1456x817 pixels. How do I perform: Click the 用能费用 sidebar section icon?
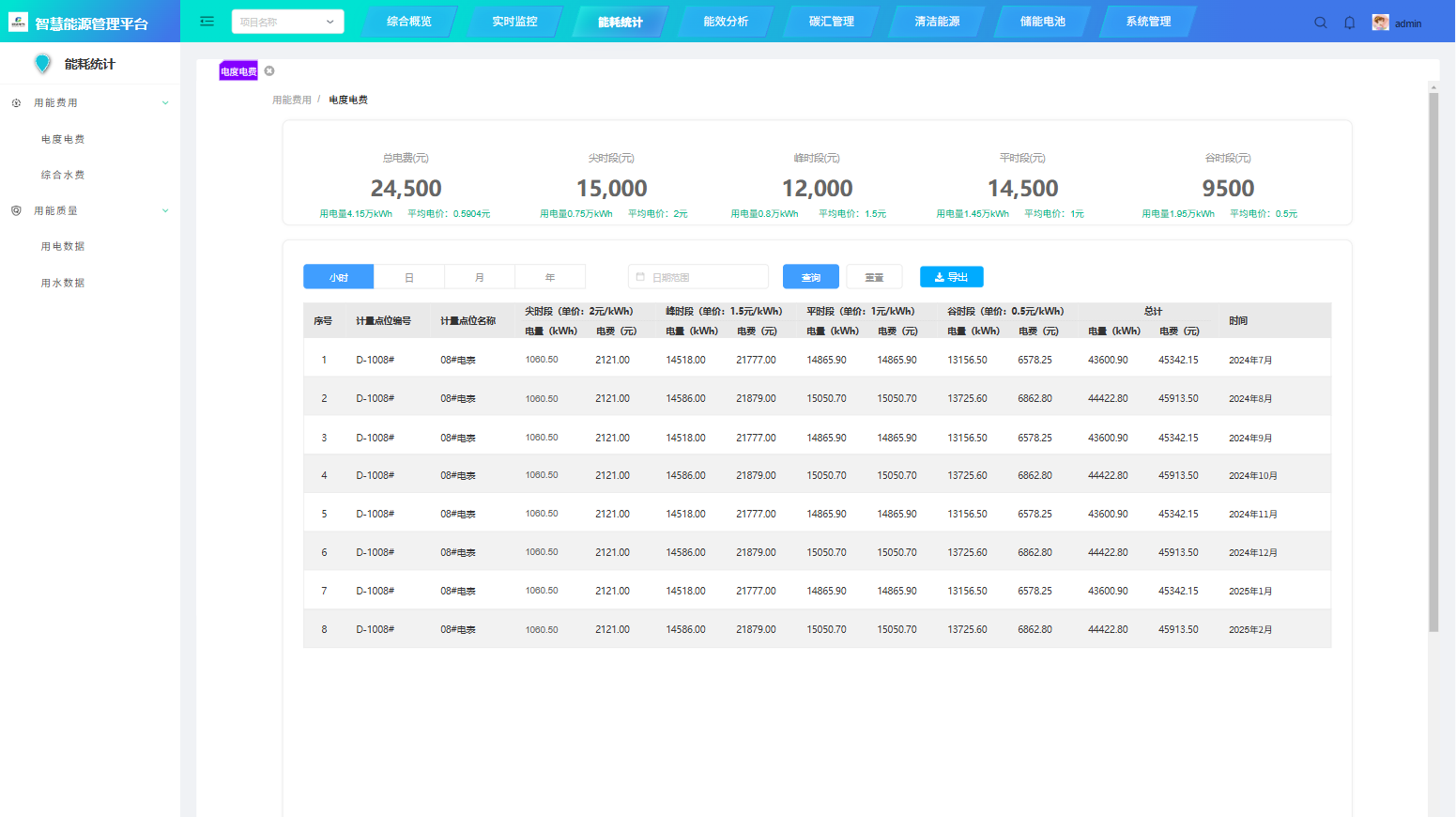pos(16,103)
